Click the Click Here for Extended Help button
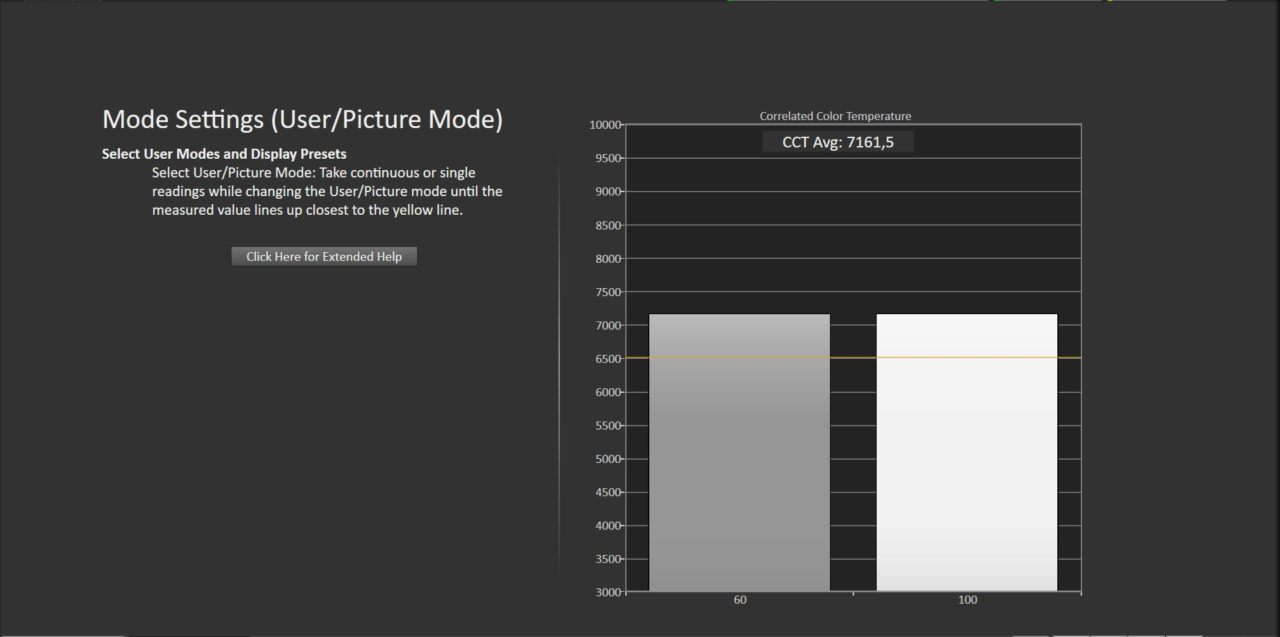1280x637 pixels. pyautogui.click(x=324, y=257)
